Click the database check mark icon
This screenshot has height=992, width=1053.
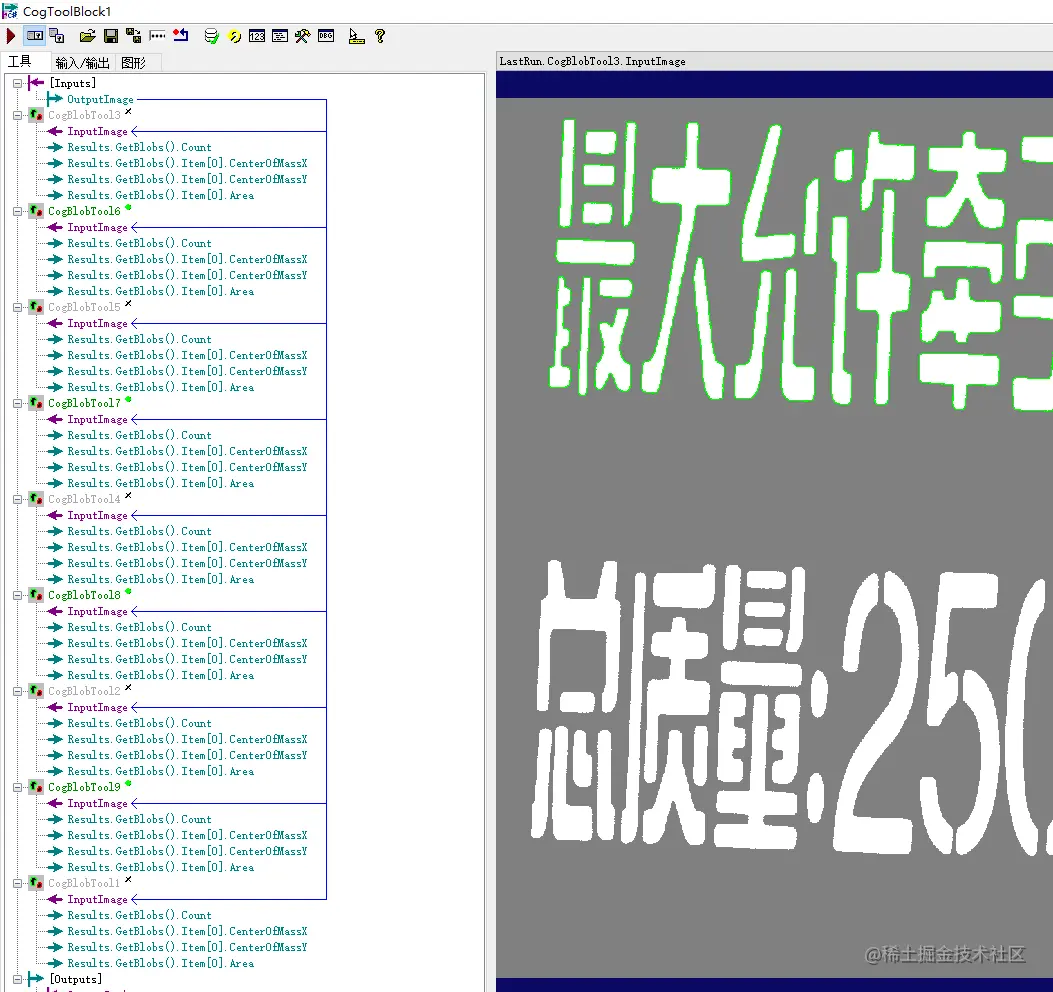coord(212,36)
